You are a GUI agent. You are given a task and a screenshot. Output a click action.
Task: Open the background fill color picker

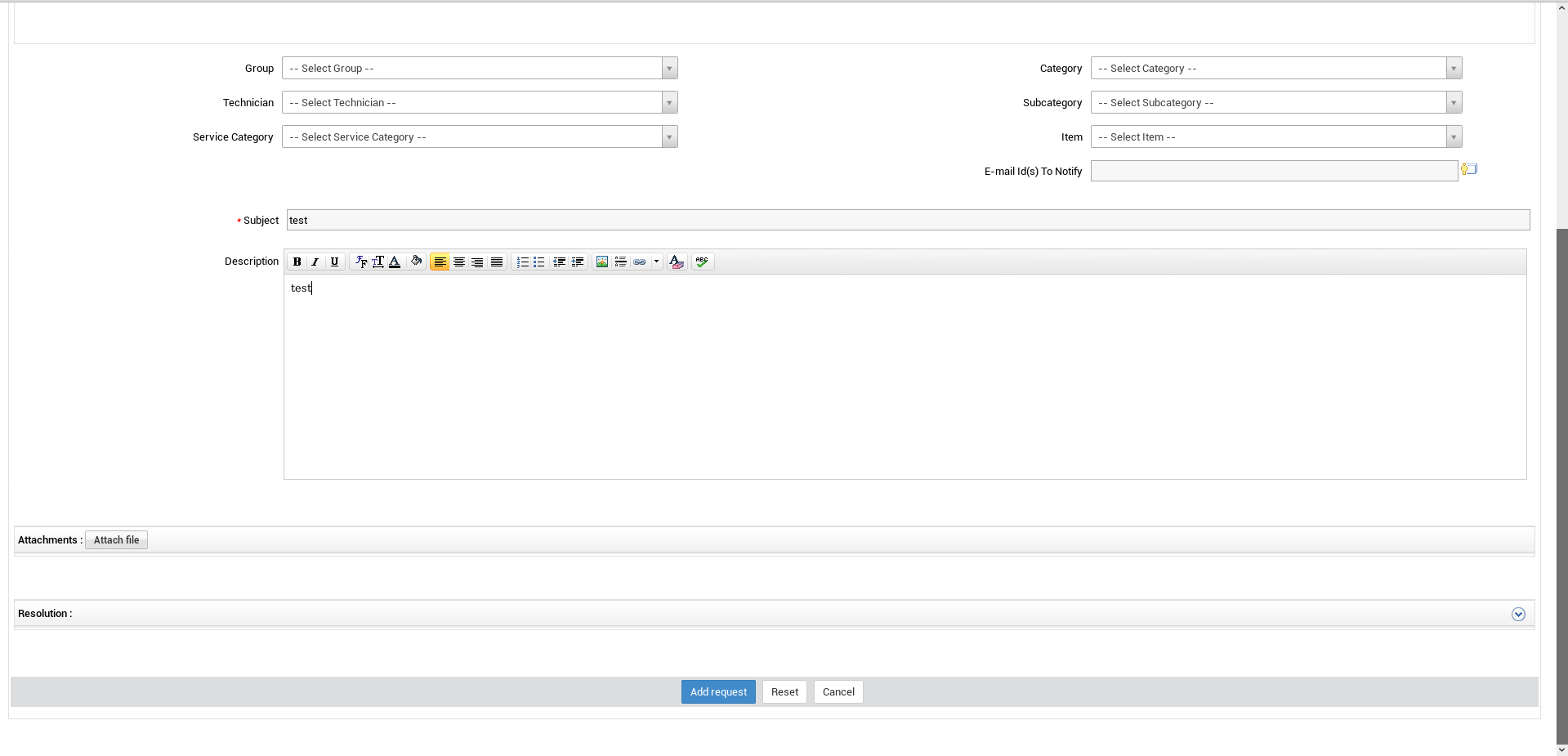pyautogui.click(x=416, y=262)
